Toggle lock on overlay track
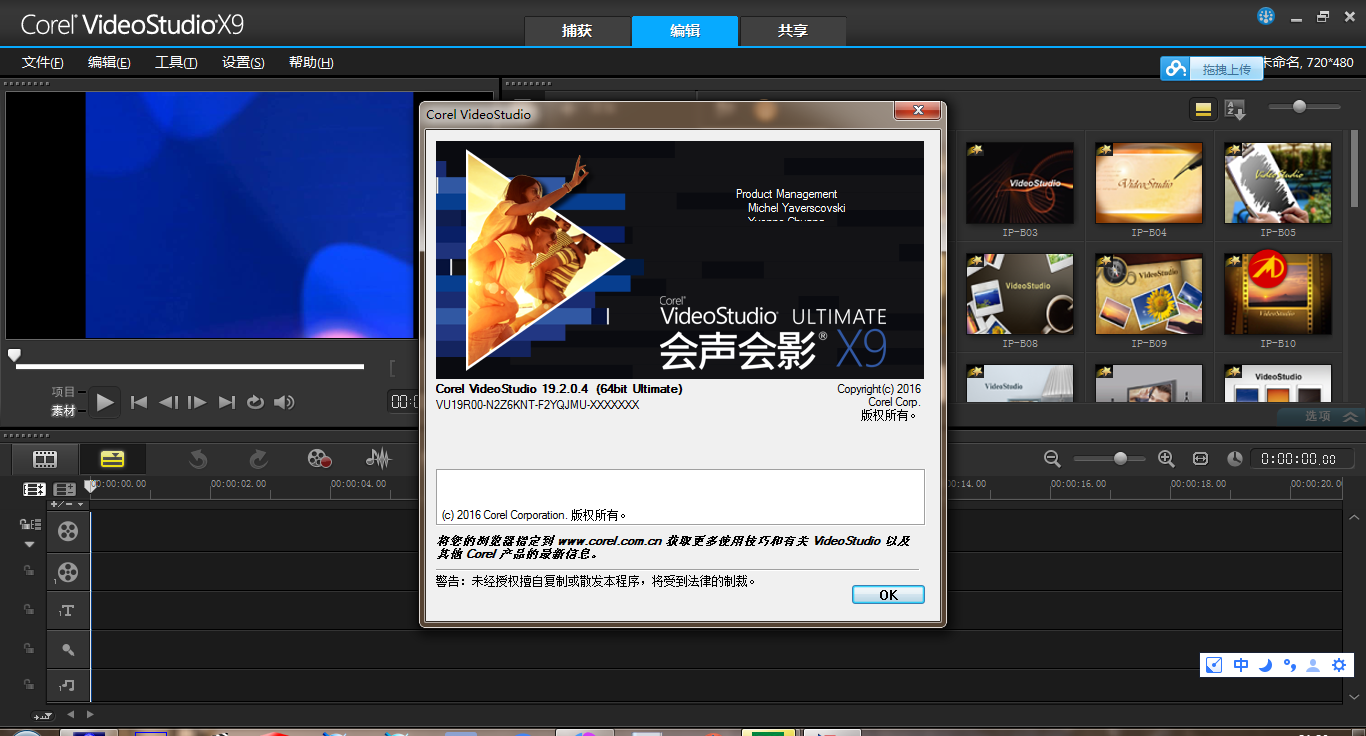 click(x=30, y=570)
